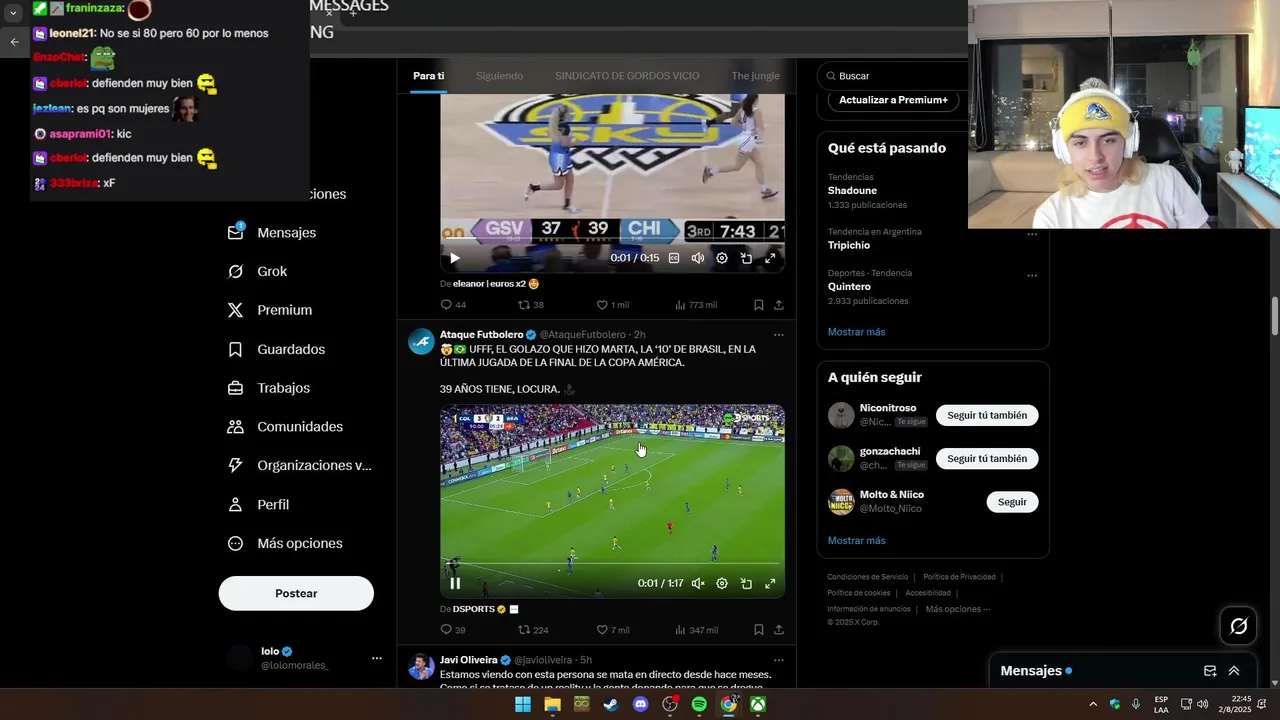The image size is (1280, 720).
Task: Compose new message in Mensajes drawer
Action: [x=1210, y=671]
